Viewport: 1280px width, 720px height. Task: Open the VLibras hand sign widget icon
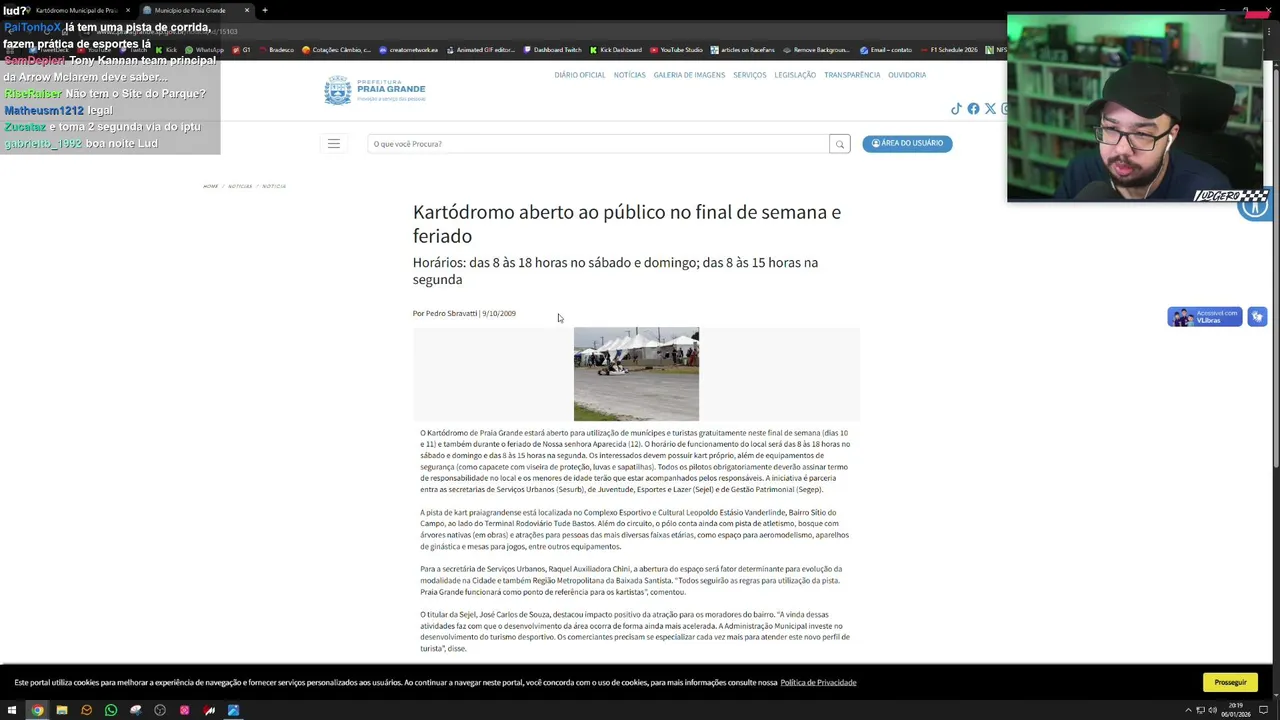(1257, 317)
